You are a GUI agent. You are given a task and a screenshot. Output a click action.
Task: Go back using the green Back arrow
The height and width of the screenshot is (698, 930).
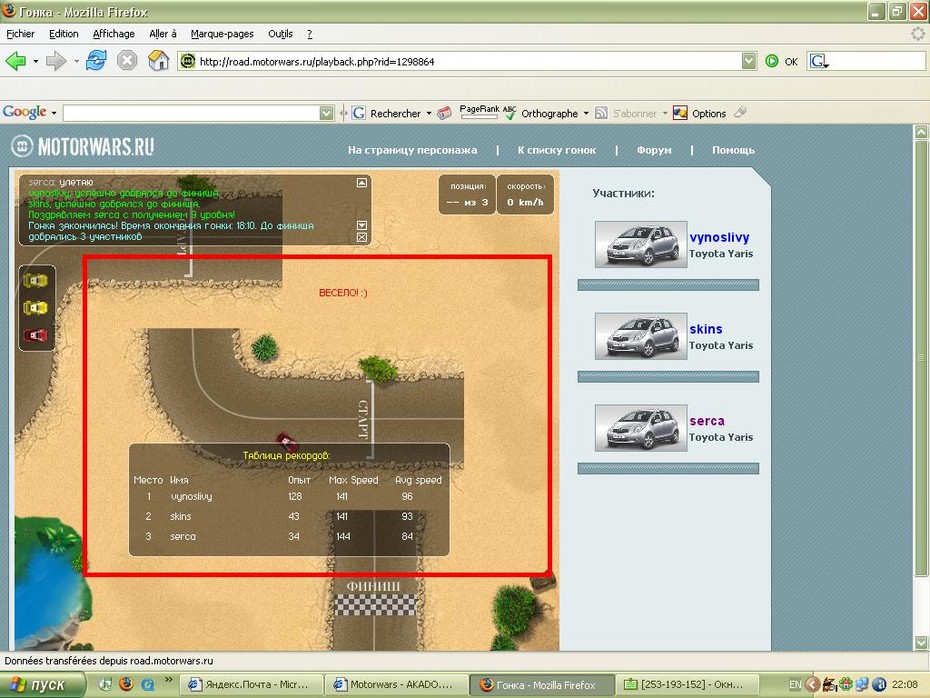point(15,60)
